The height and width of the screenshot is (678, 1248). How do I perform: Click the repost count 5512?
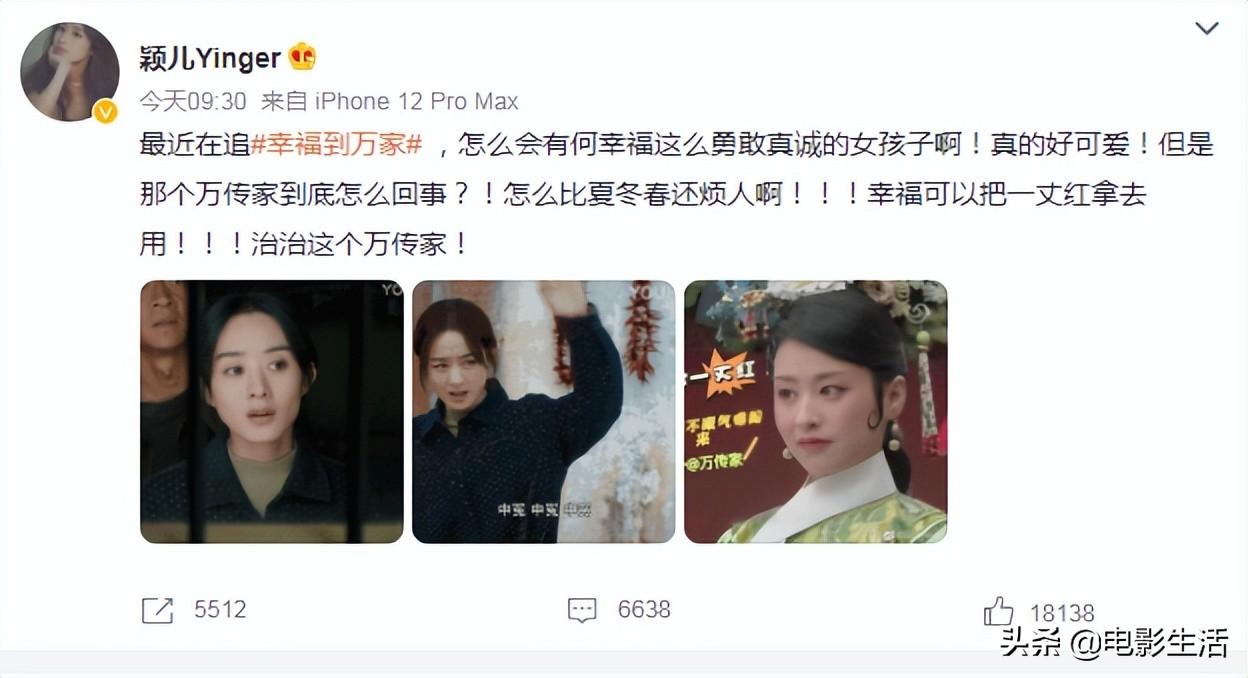click(220, 609)
